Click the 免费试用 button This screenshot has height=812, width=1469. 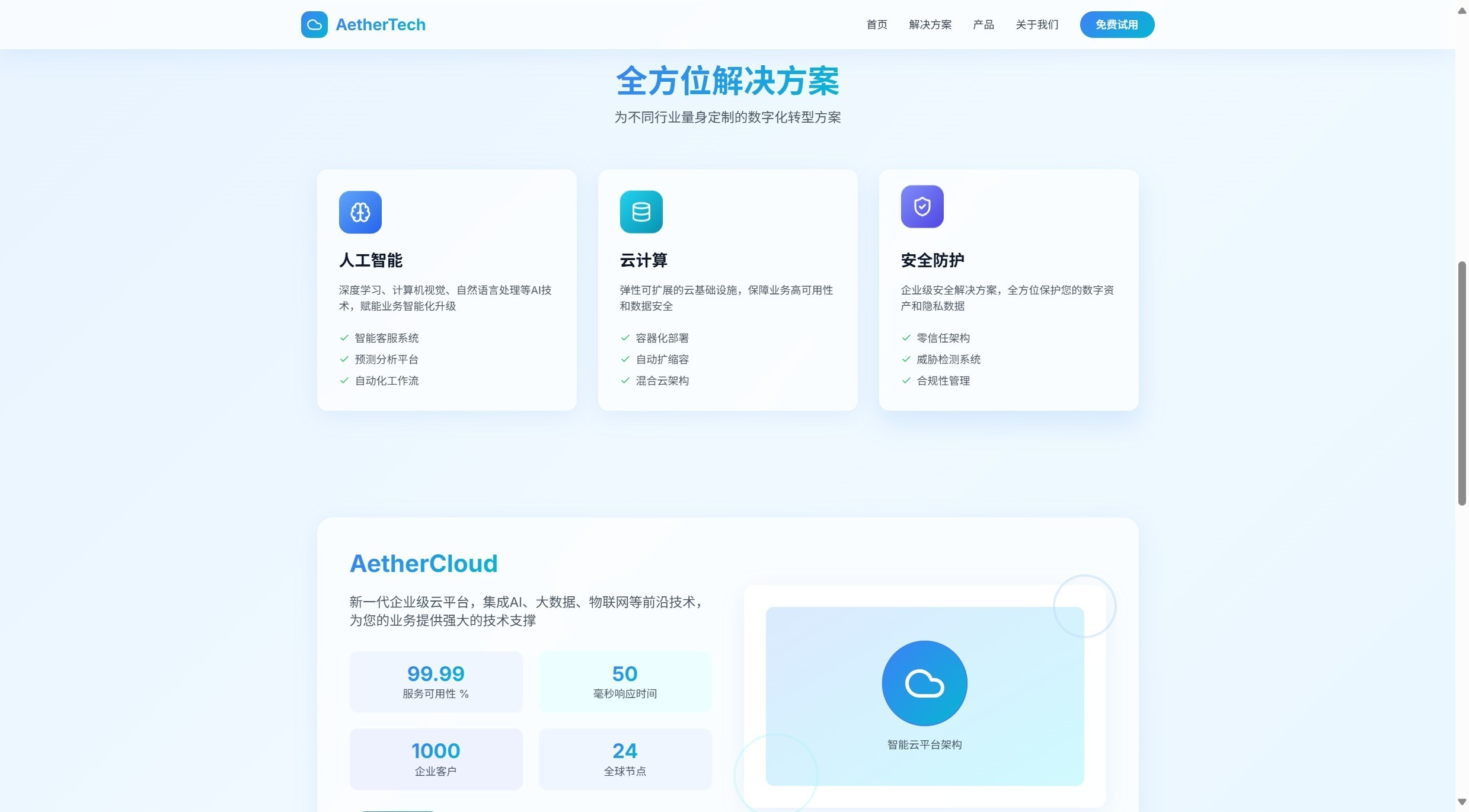point(1117,24)
